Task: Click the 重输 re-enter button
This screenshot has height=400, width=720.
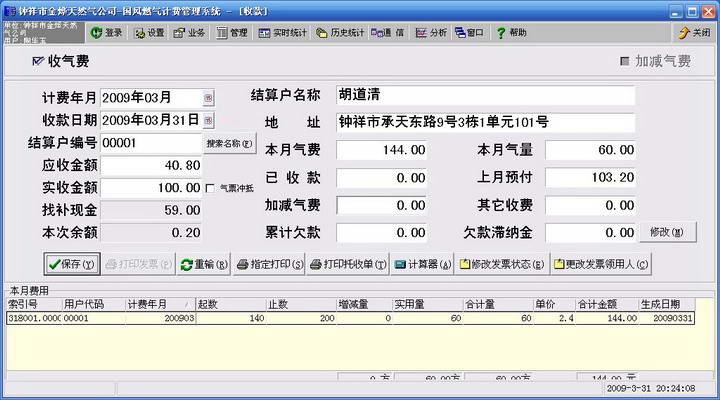Action: click(204, 264)
